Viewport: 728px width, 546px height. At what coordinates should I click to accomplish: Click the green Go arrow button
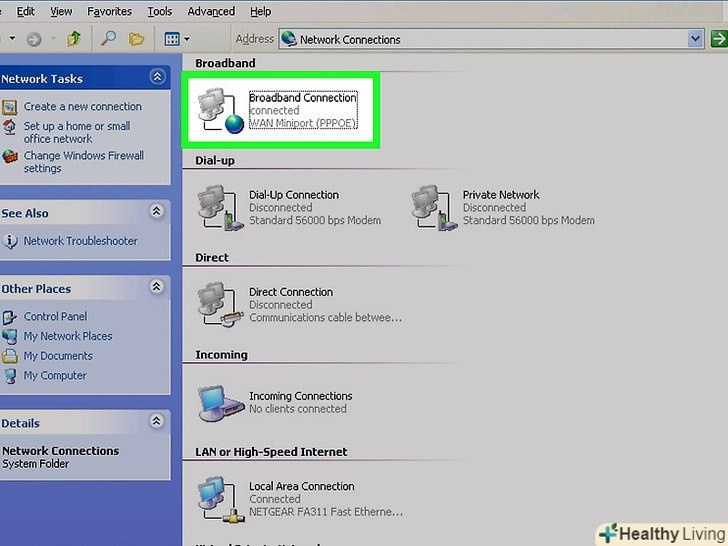[719, 39]
